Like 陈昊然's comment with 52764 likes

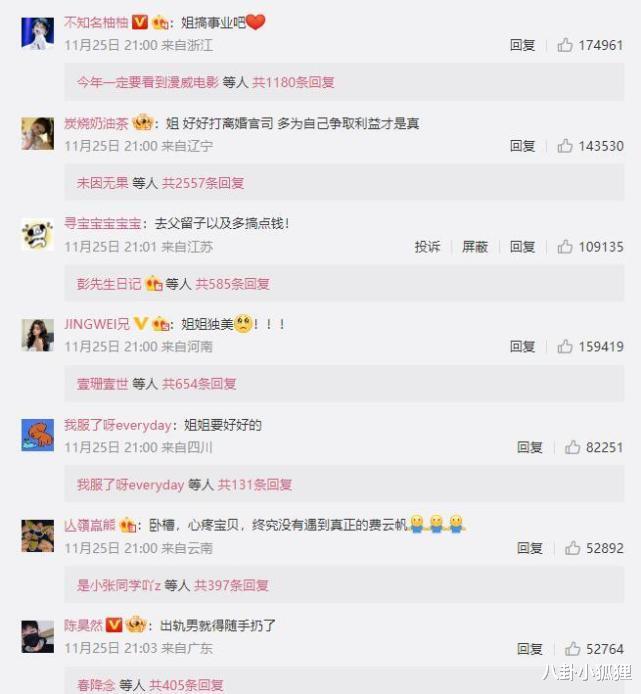coord(572,649)
